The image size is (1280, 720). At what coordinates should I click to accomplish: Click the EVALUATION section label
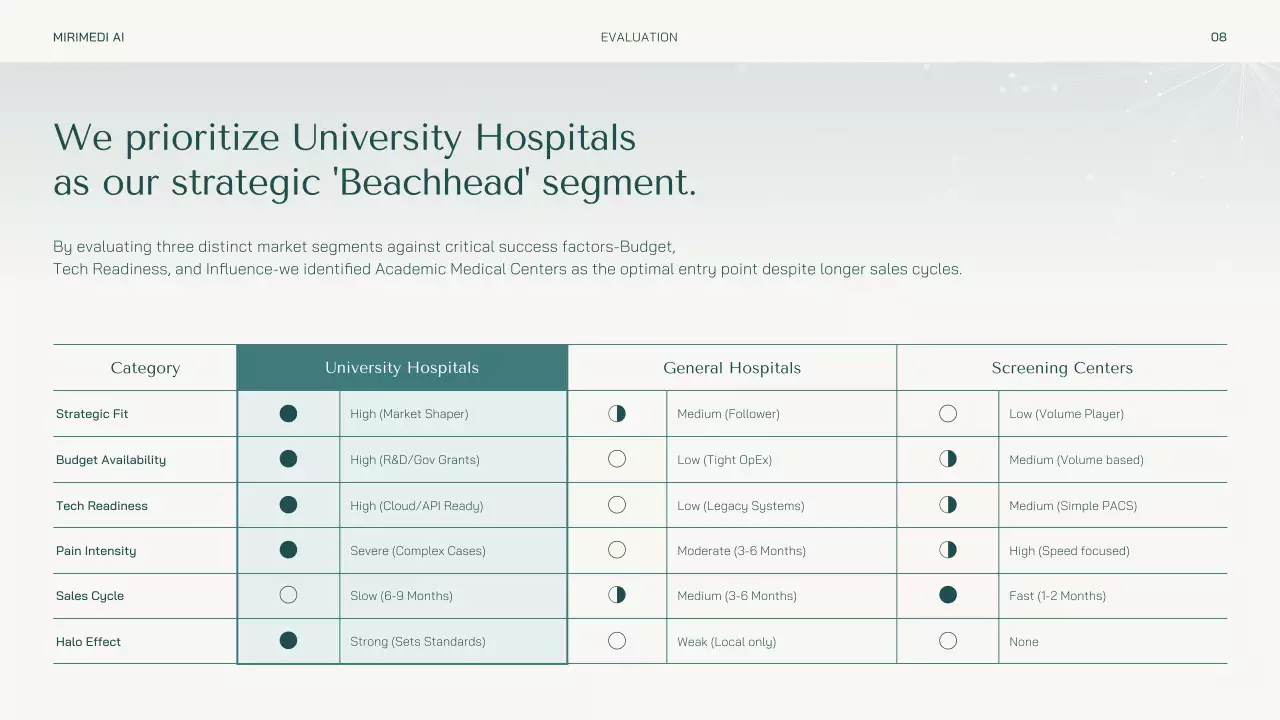click(639, 37)
